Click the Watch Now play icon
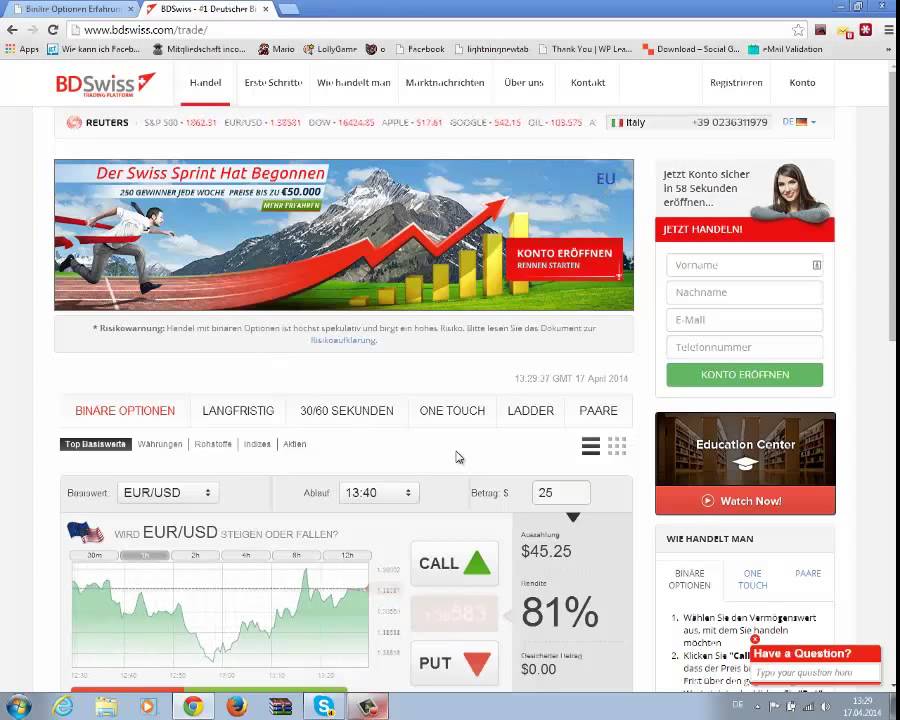Image resolution: width=900 pixels, height=720 pixels. pyautogui.click(x=708, y=501)
